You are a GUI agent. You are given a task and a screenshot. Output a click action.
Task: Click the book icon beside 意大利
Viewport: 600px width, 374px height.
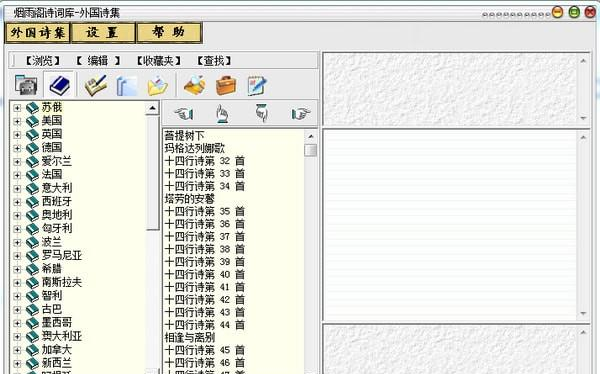33,189
